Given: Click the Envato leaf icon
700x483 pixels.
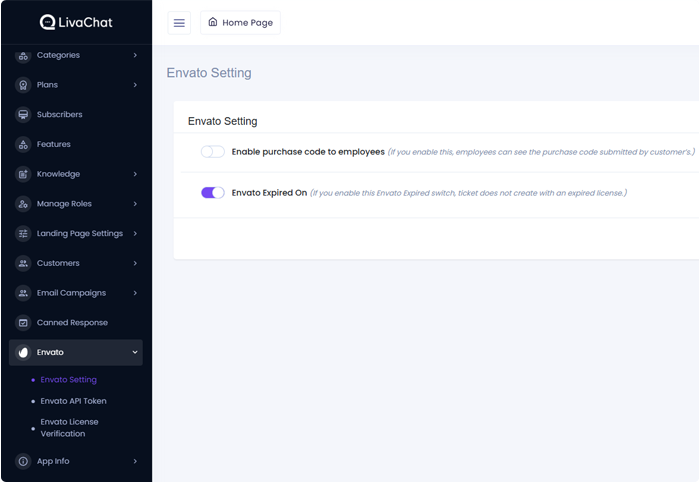Looking at the screenshot, I should tap(23, 352).
